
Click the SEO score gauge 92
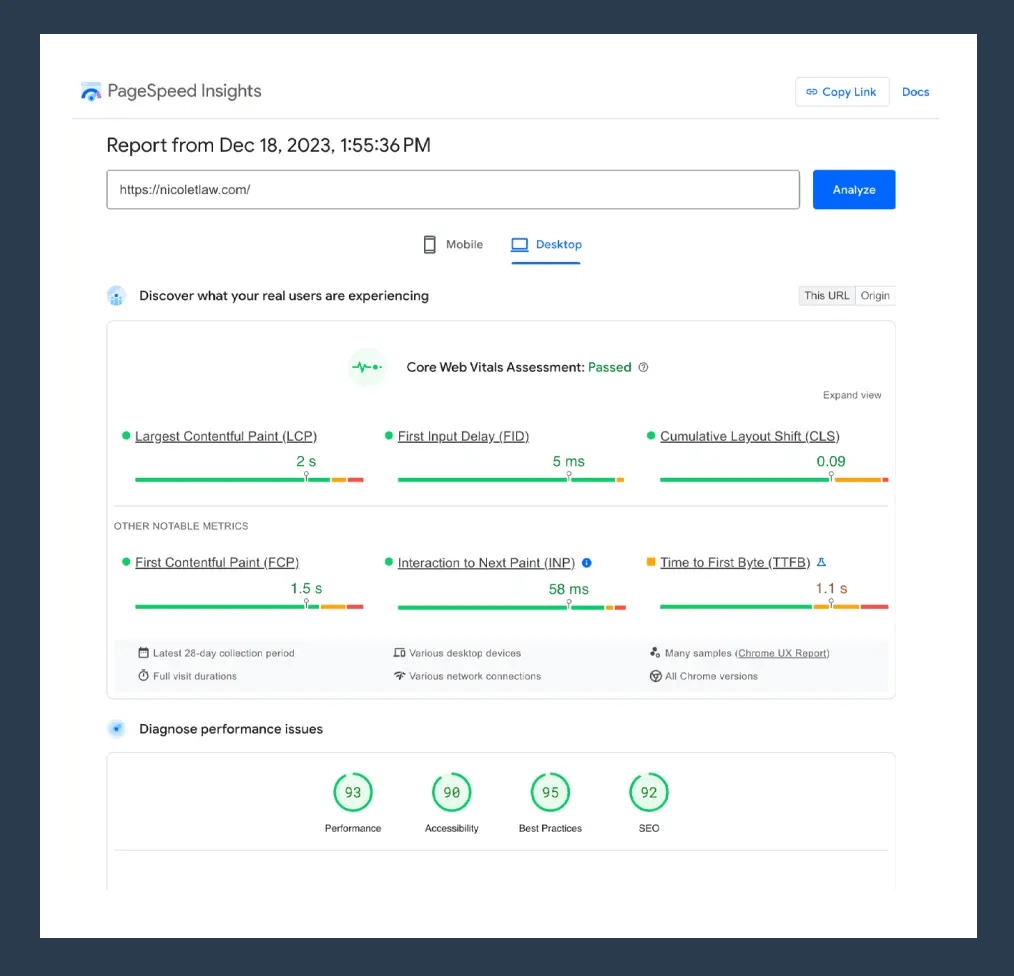coord(649,792)
